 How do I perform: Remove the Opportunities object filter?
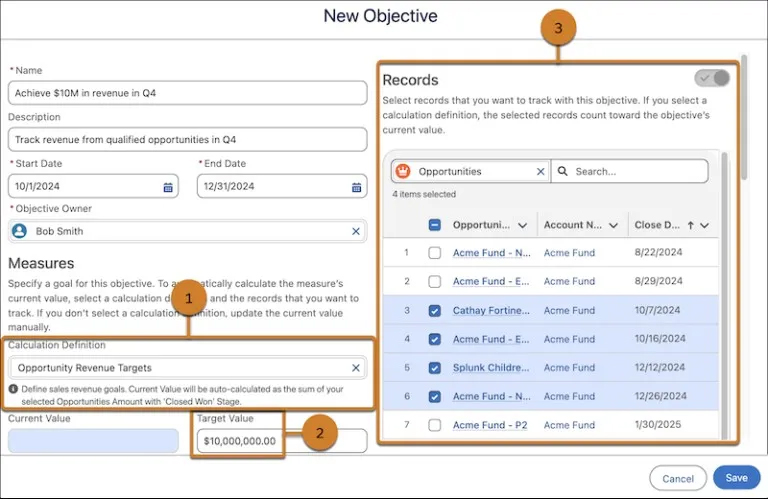[x=540, y=171]
